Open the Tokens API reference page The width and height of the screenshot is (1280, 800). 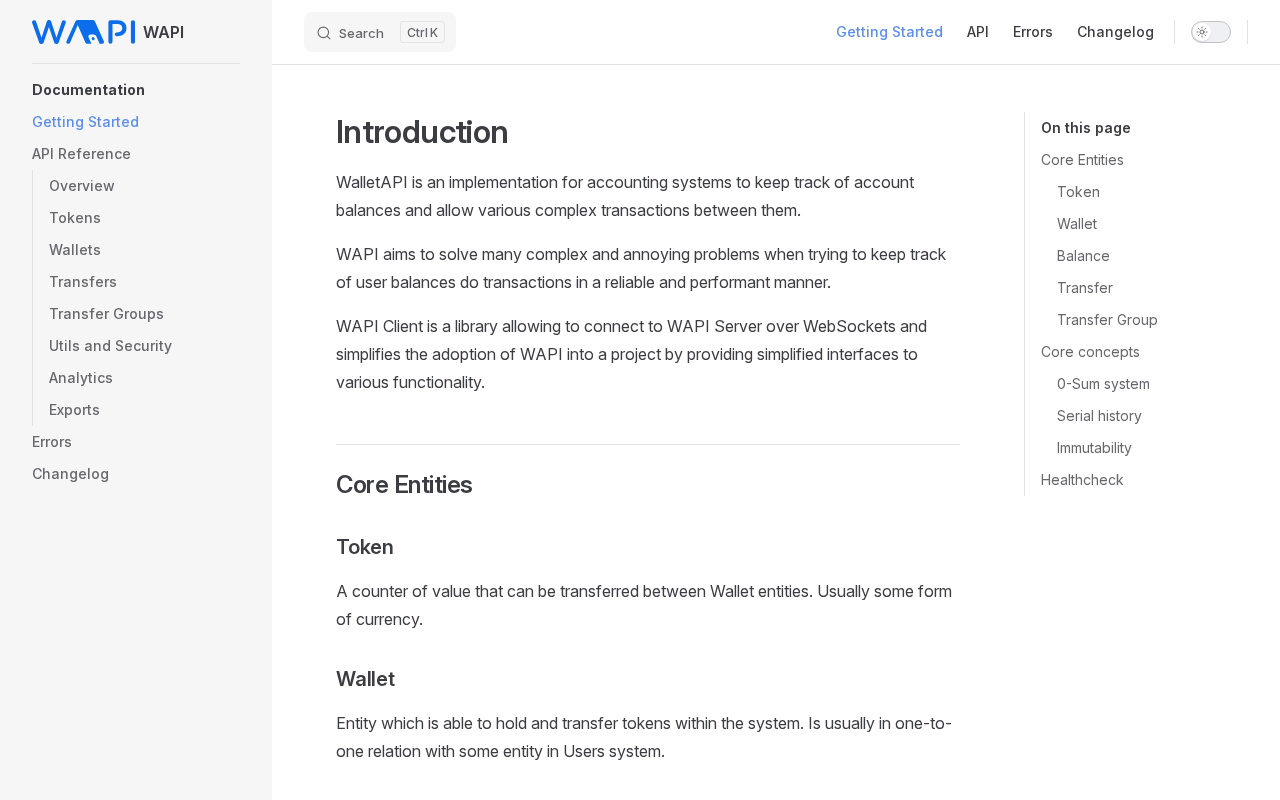(x=75, y=218)
